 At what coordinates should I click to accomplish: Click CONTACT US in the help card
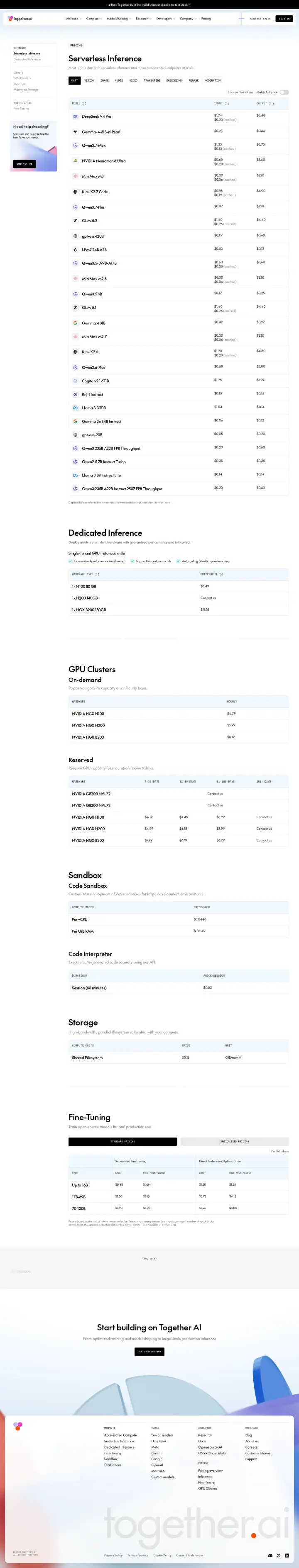[x=25, y=164]
